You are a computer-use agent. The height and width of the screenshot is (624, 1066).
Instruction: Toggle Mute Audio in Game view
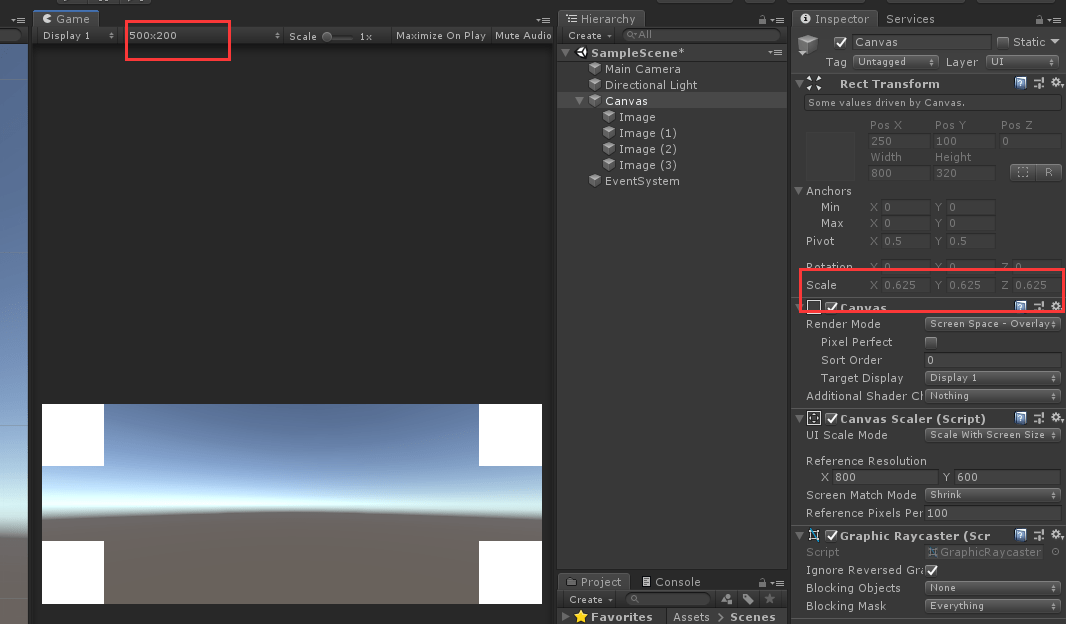(x=522, y=35)
